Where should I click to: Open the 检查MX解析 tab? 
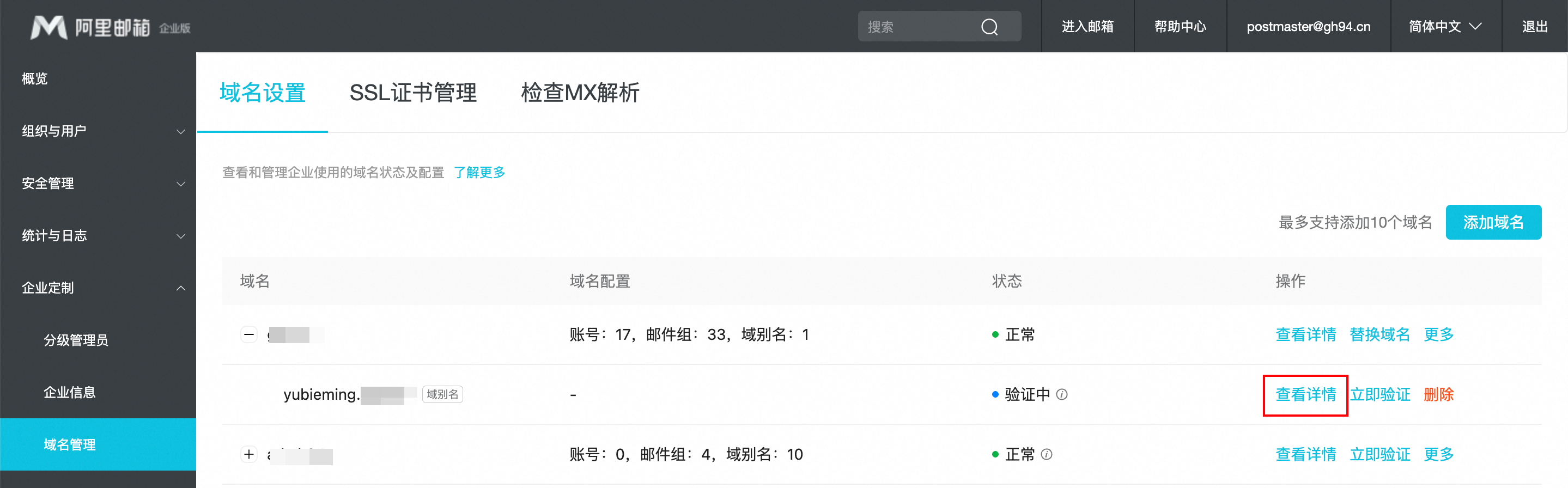click(580, 93)
